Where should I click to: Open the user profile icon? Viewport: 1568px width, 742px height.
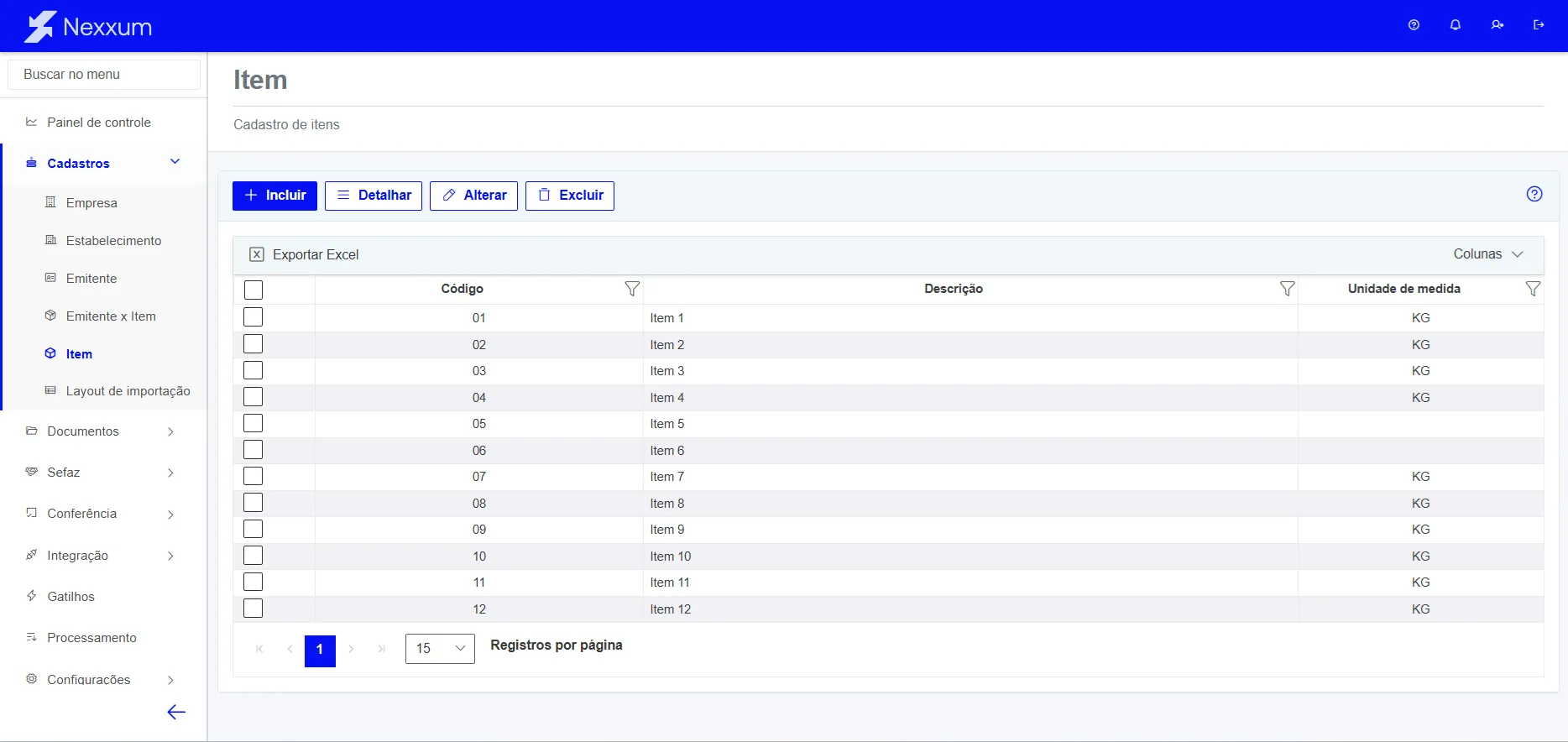tap(1497, 25)
